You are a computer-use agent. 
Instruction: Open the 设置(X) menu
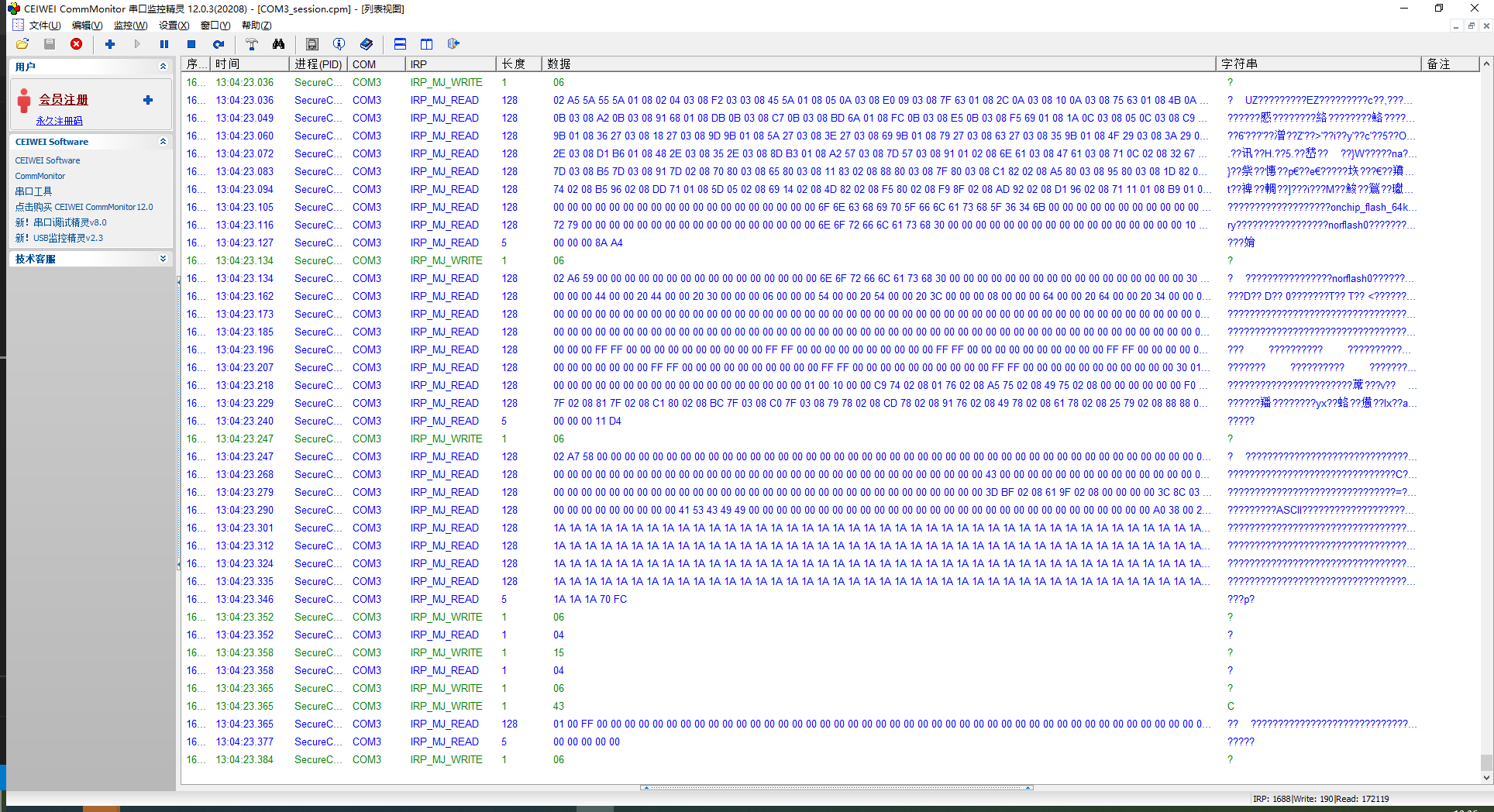(174, 26)
